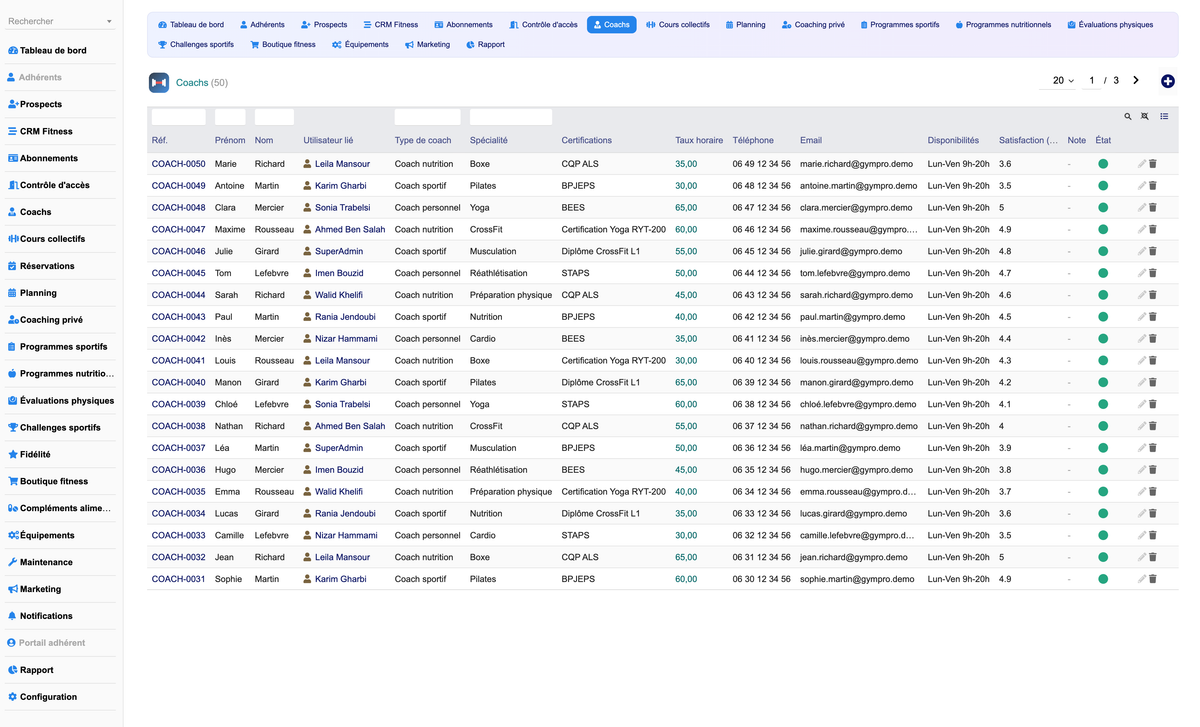Switch to Adhérents top tab
The height and width of the screenshot is (727, 1200).
click(262, 25)
